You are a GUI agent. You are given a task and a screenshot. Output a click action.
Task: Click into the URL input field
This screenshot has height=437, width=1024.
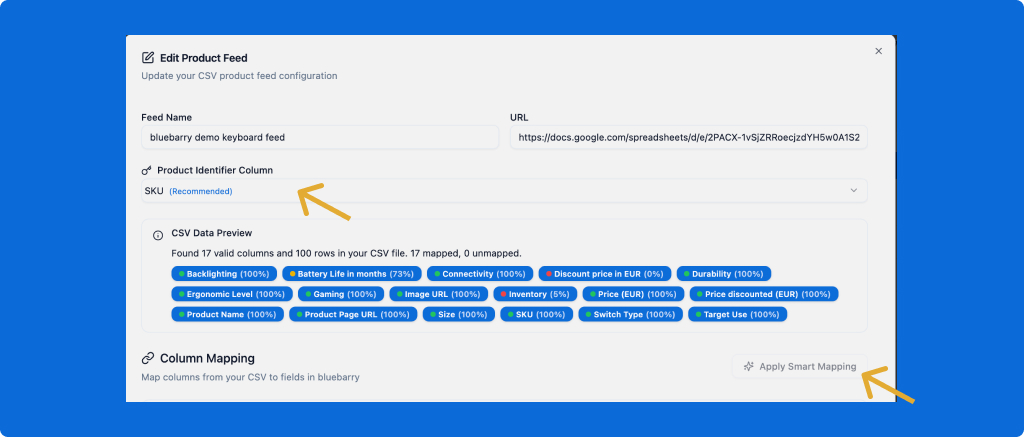point(688,137)
